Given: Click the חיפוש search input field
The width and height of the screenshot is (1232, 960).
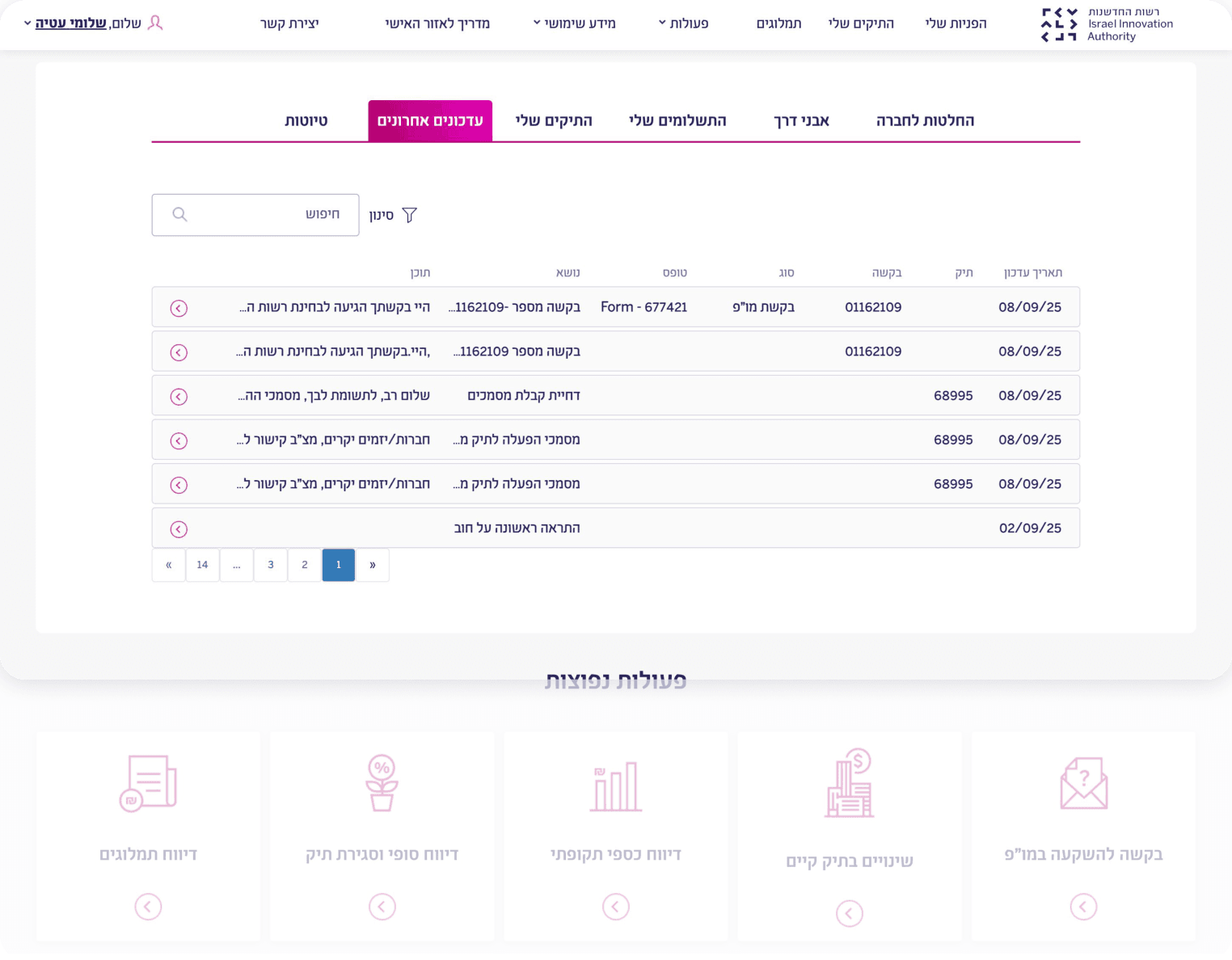Looking at the screenshot, I should tap(255, 215).
